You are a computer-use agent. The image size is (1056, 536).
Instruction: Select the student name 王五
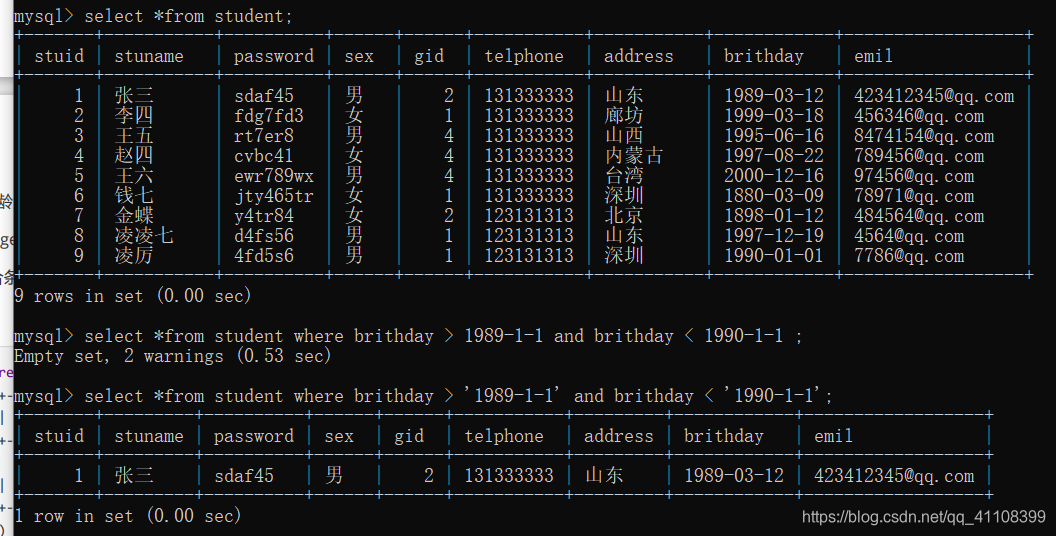[x=134, y=135]
